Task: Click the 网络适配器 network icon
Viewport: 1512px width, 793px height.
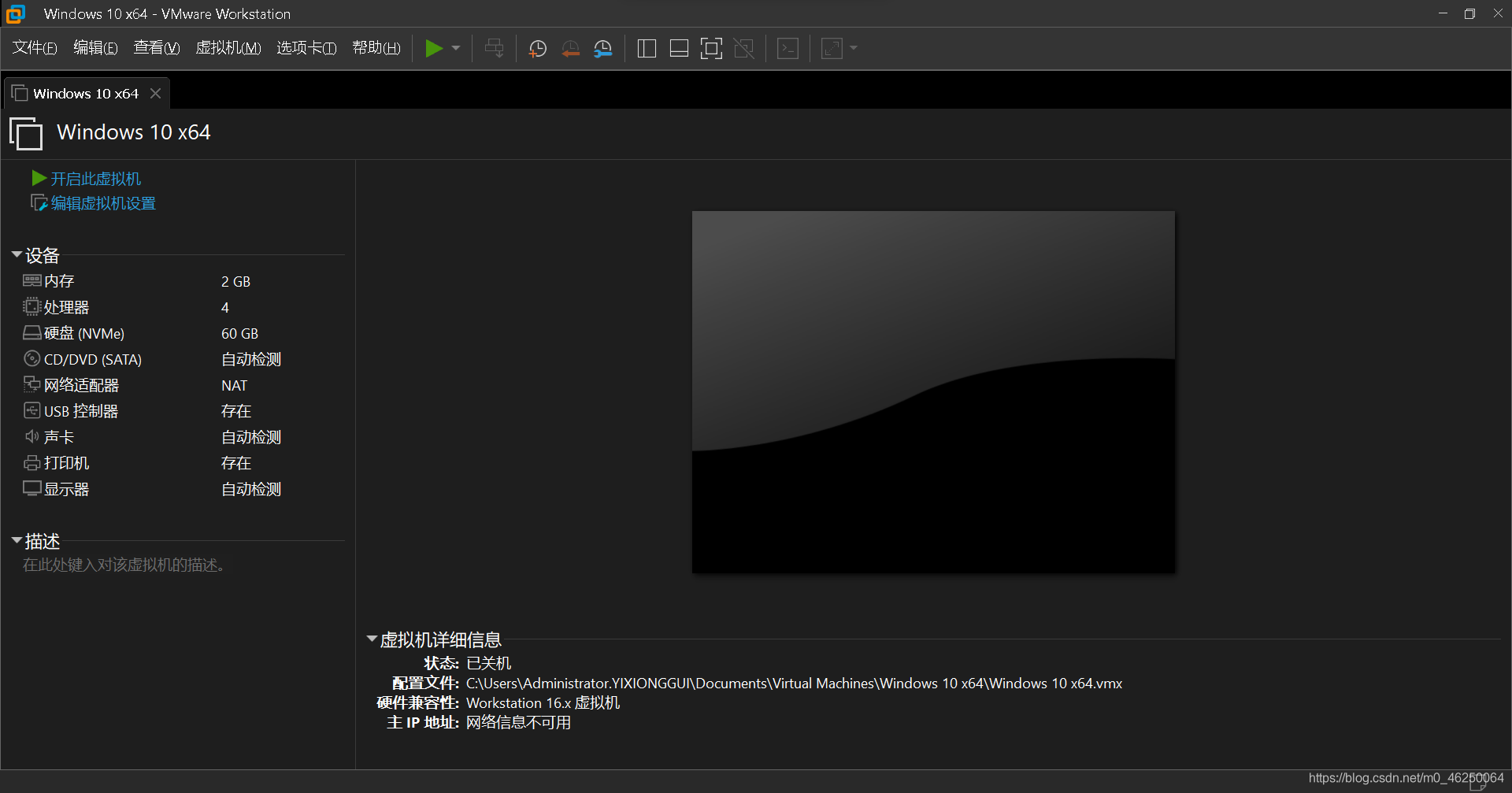Action: click(31, 385)
